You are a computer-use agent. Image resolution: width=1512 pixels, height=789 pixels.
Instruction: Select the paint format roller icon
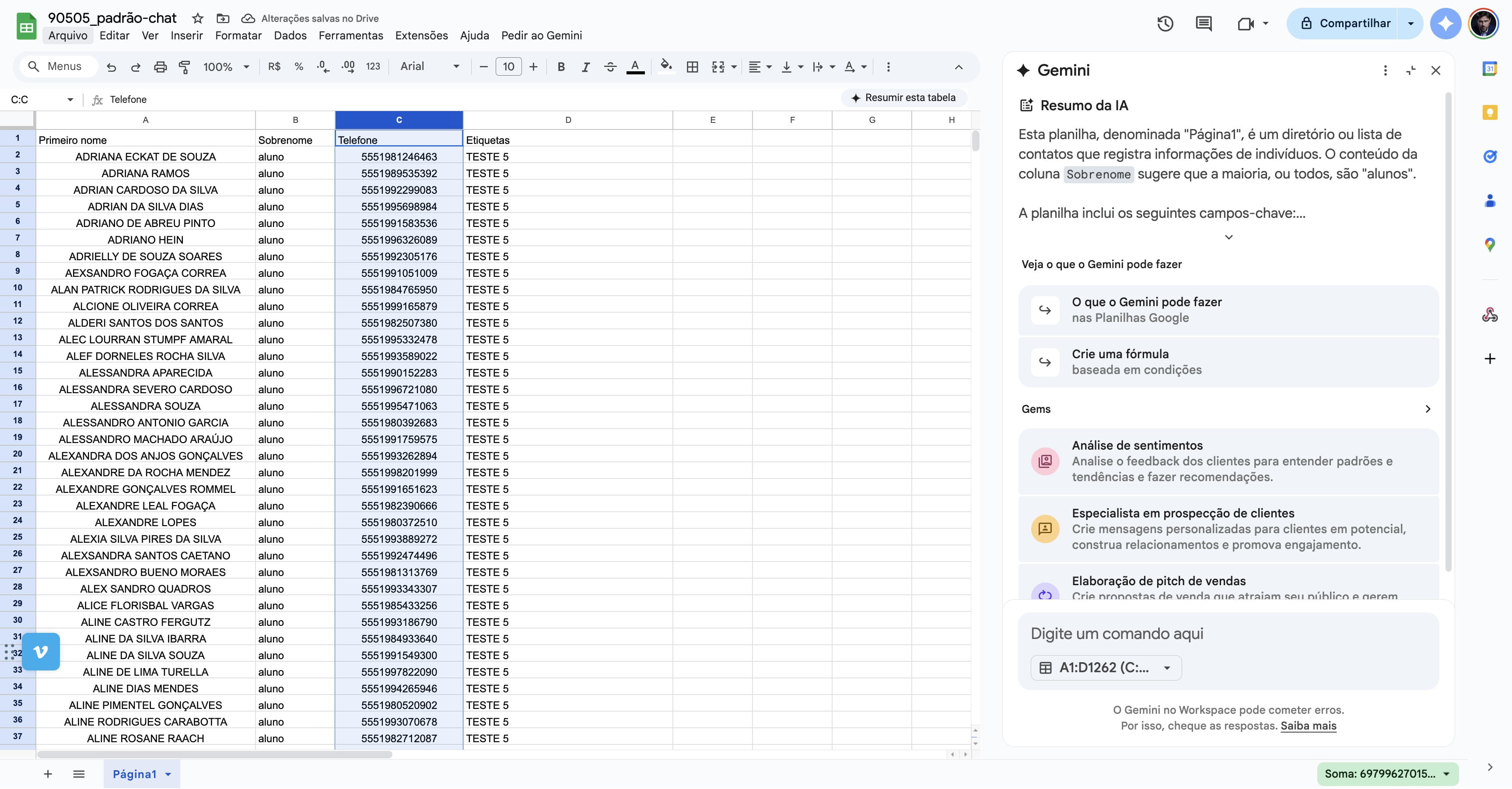tap(184, 67)
